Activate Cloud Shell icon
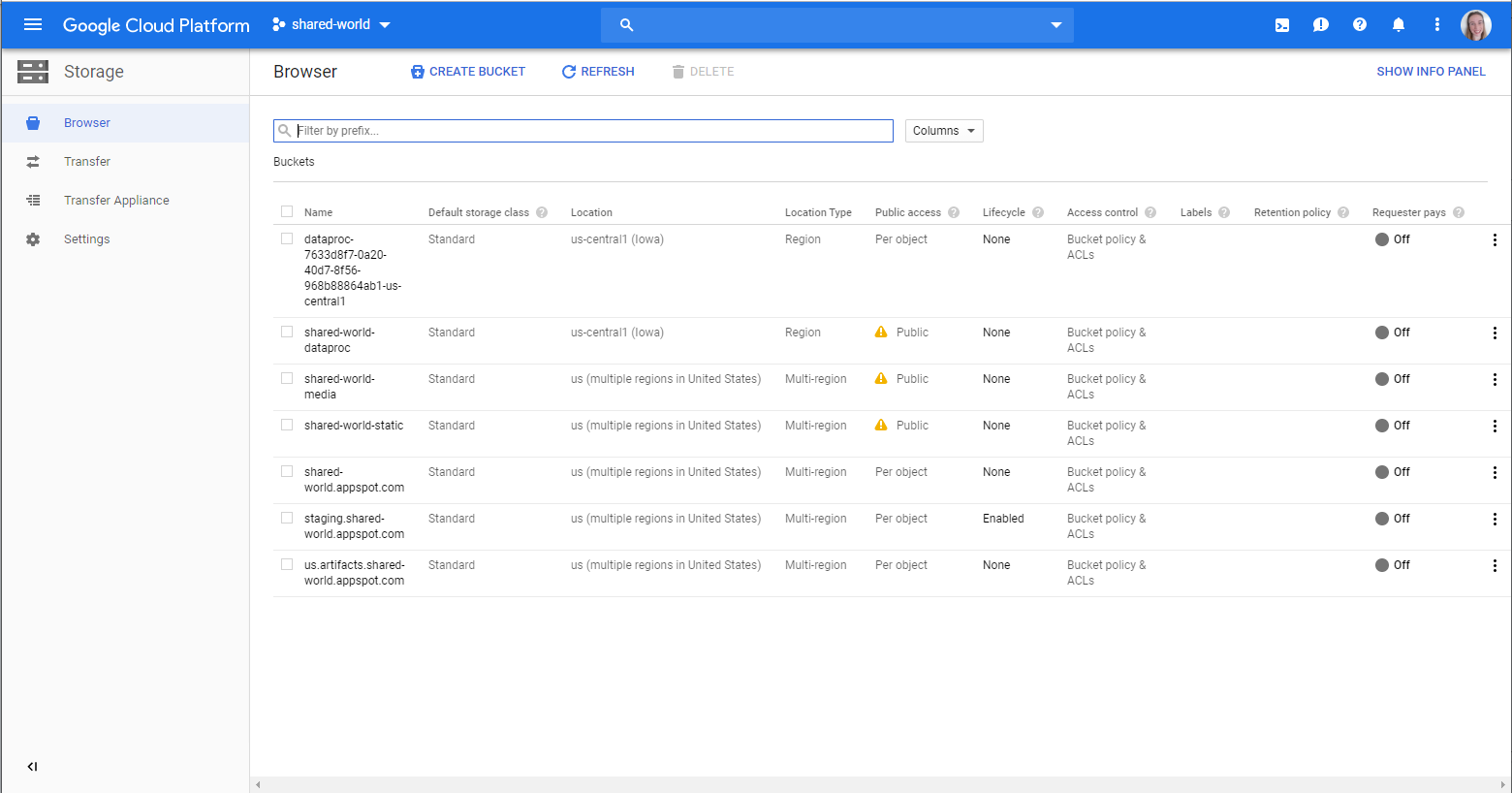1512x793 pixels. (1282, 25)
